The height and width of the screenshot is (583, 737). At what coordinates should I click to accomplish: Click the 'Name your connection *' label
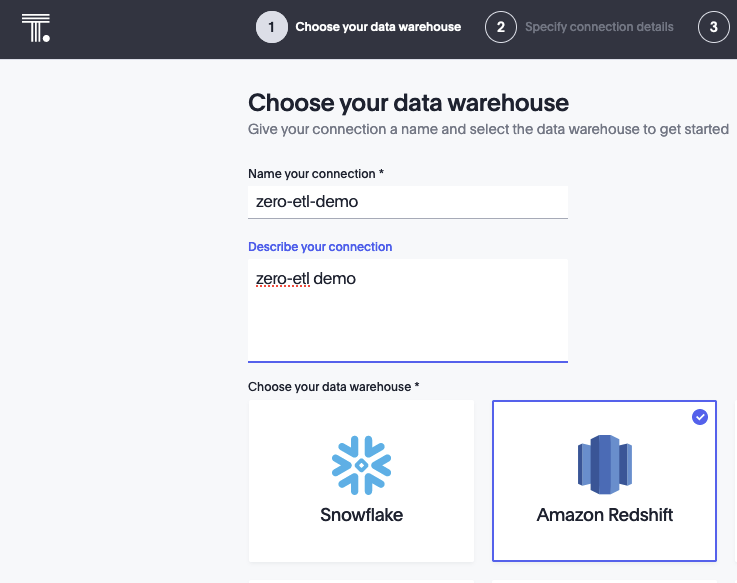click(316, 173)
